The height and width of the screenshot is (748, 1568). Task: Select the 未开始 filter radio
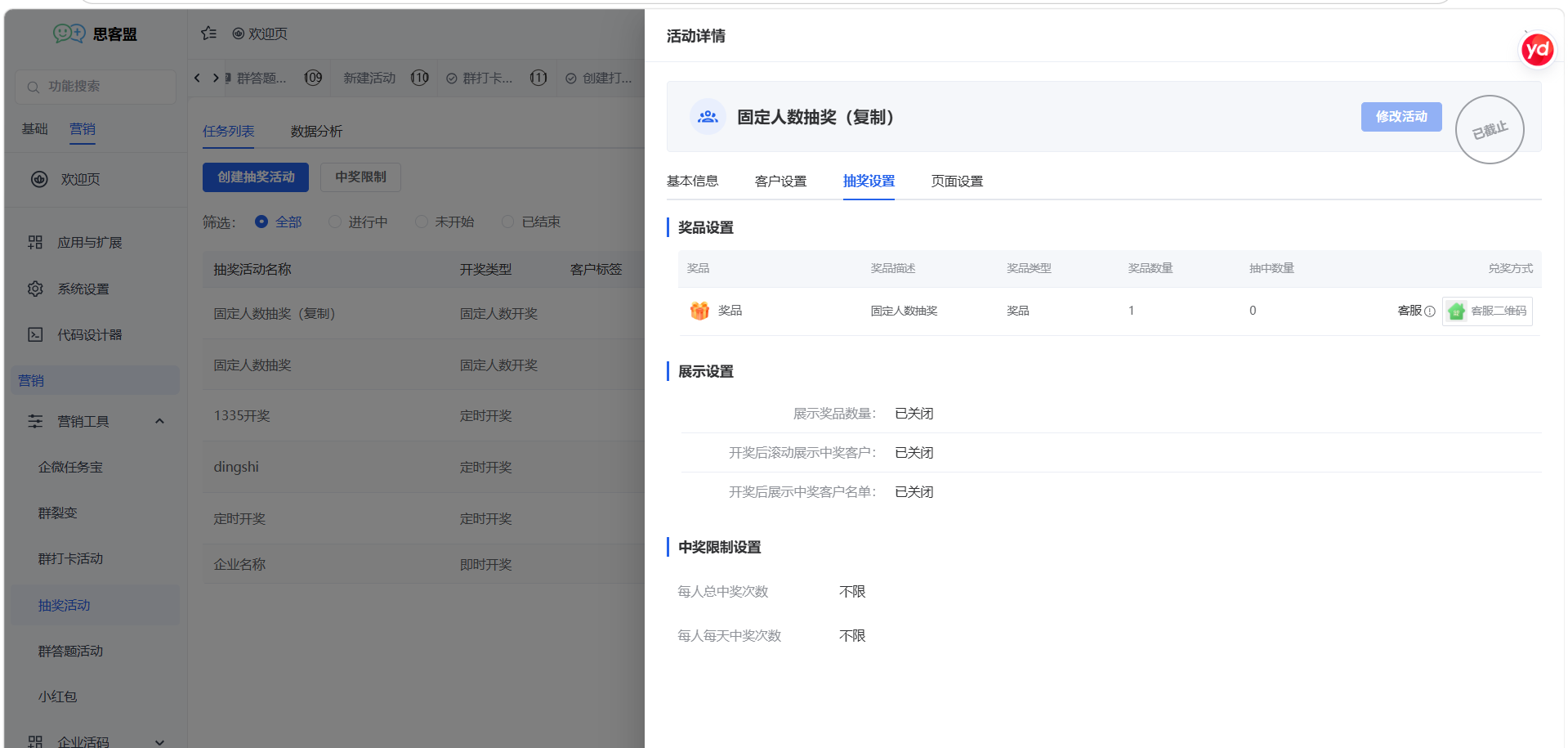422,222
